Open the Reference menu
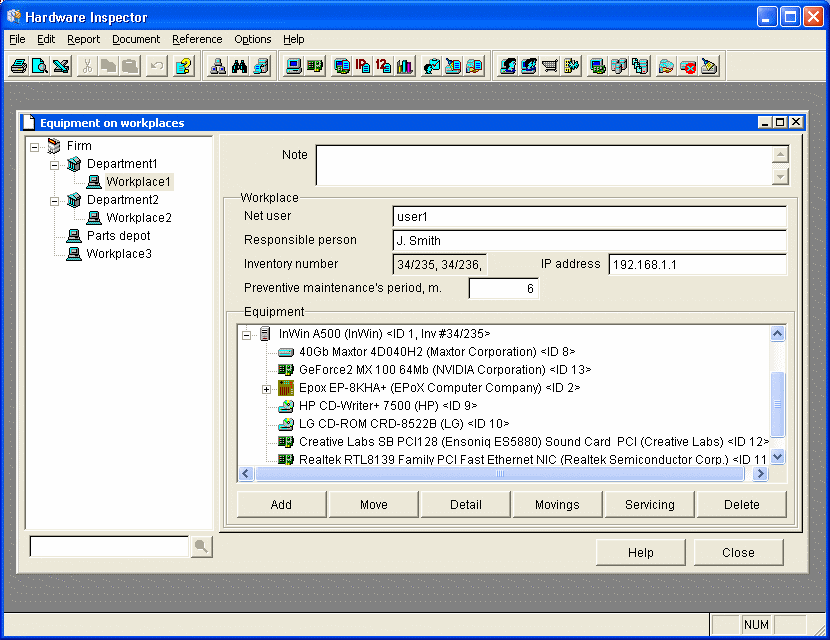This screenshot has width=830, height=640. tap(197, 39)
